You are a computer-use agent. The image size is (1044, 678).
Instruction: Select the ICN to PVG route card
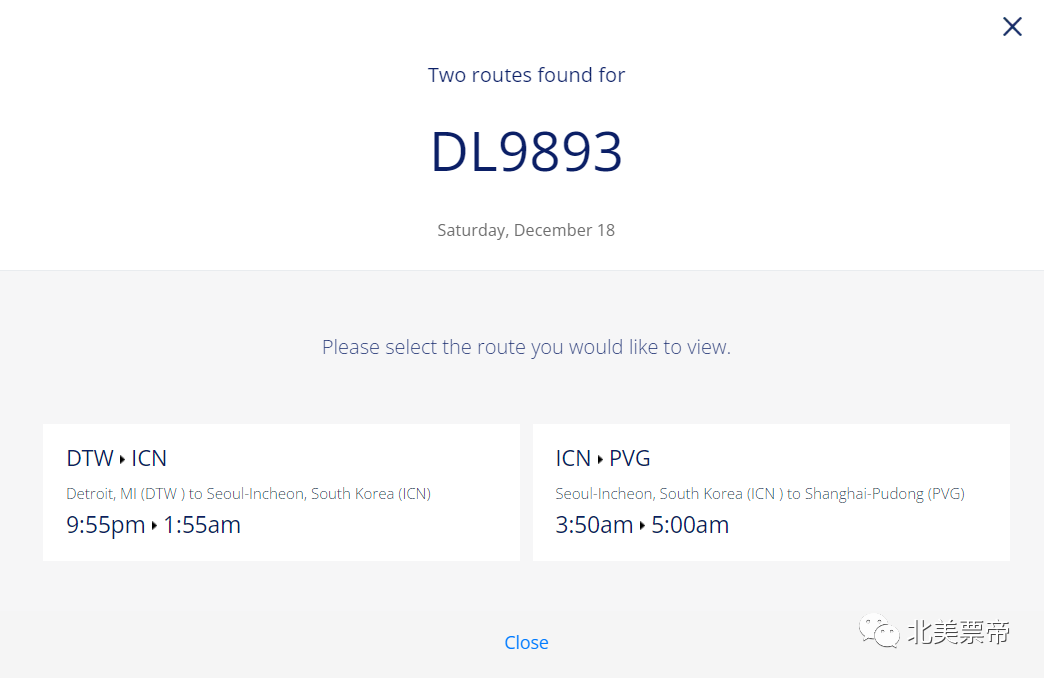click(x=770, y=492)
